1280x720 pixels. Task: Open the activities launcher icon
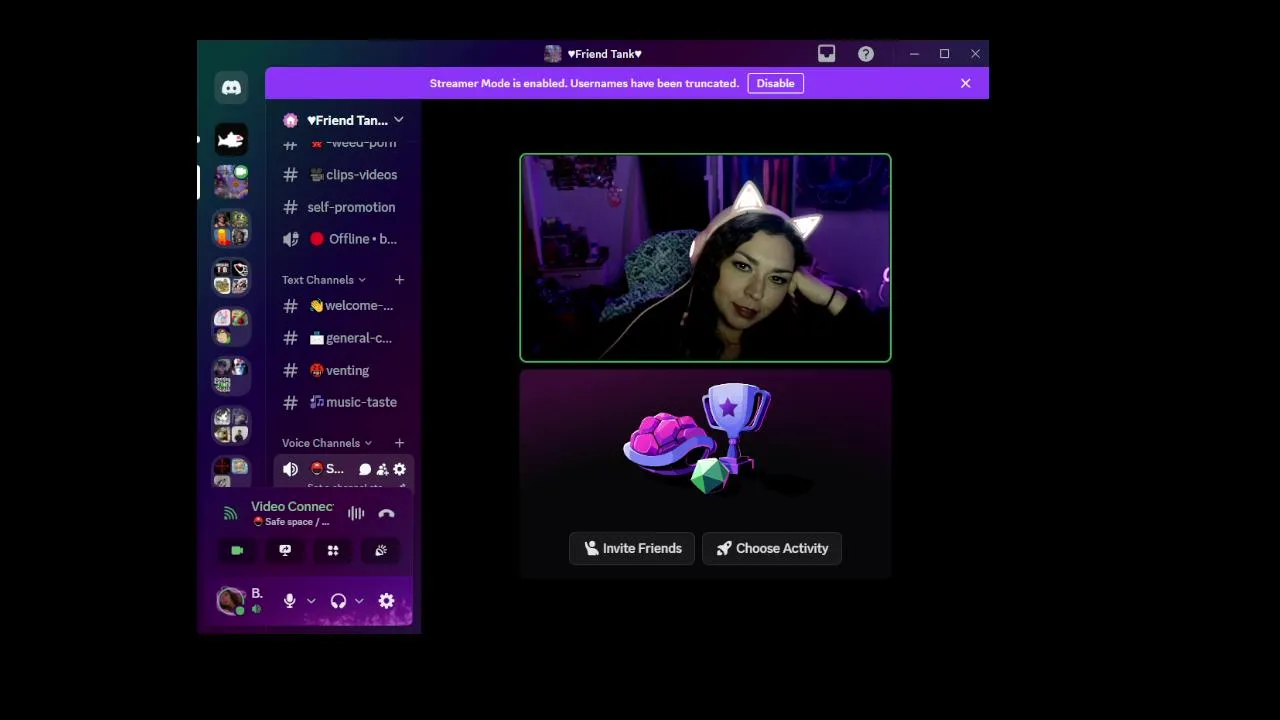(x=333, y=551)
